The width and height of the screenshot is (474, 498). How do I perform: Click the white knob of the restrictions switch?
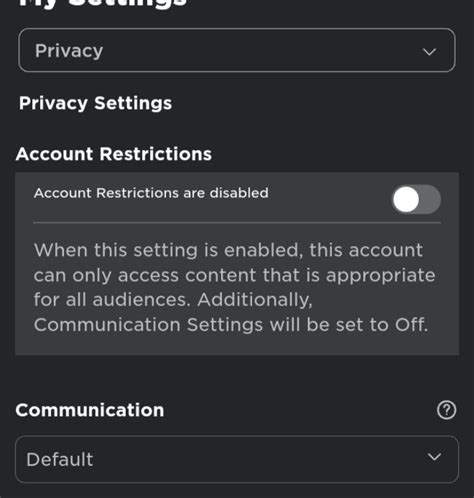(x=406, y=199)
